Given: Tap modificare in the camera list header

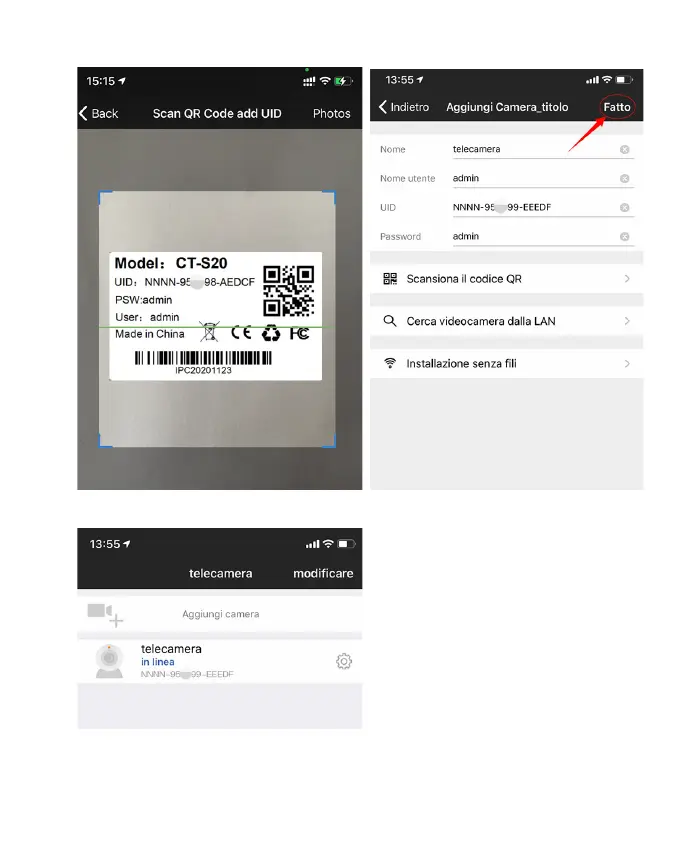Looking at the screenshot, I should pos(323,574).
